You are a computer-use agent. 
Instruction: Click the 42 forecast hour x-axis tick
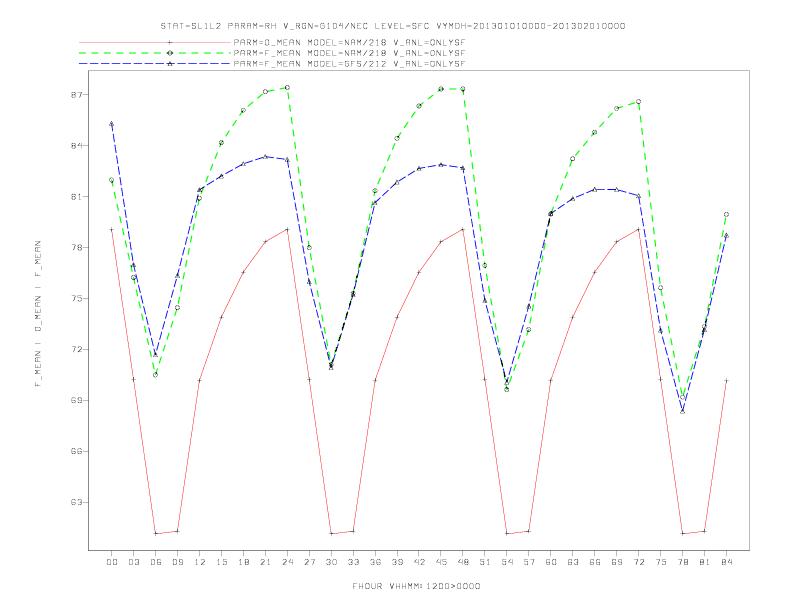point(419,562)
